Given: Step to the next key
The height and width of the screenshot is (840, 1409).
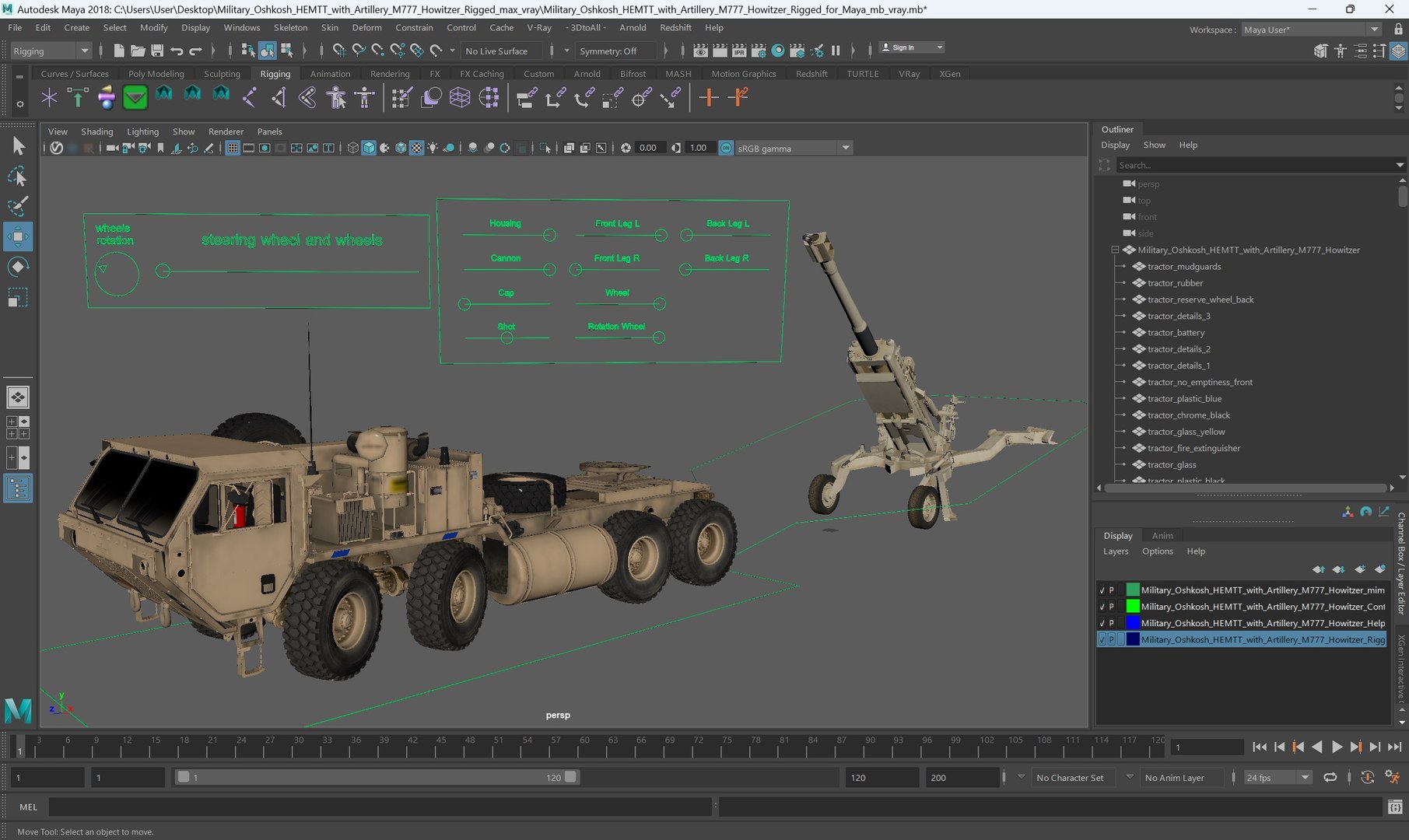Looking at the screenshot, I should point(1355,747).
